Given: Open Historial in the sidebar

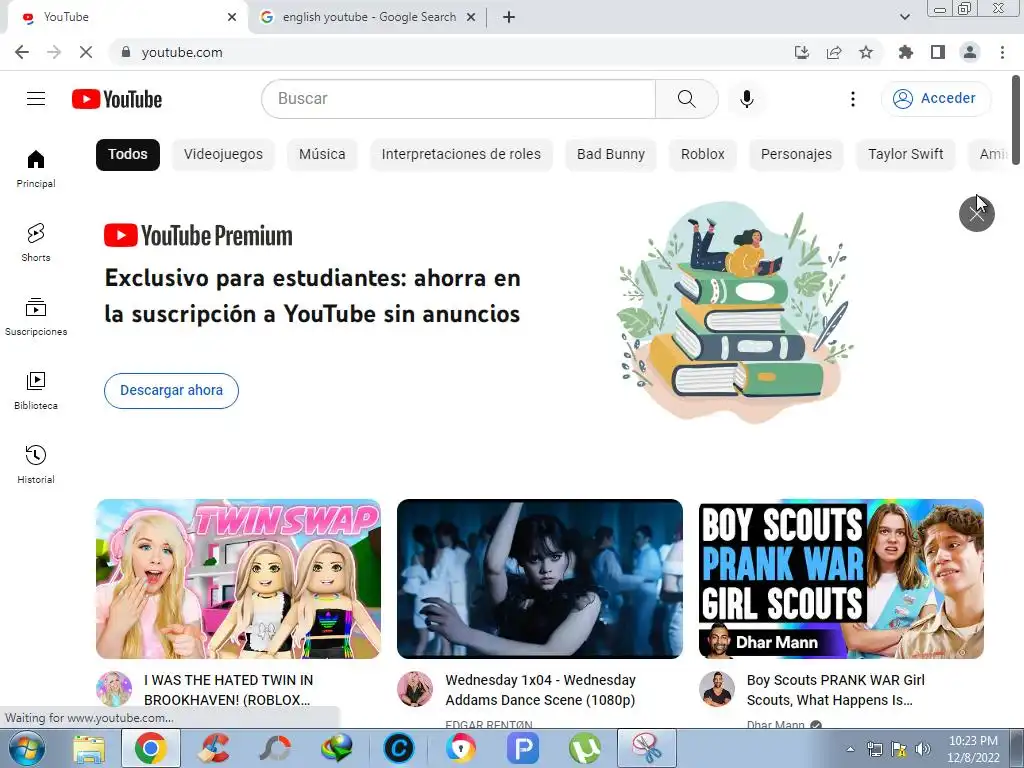Looking at the screenshot, I should 36,464.
